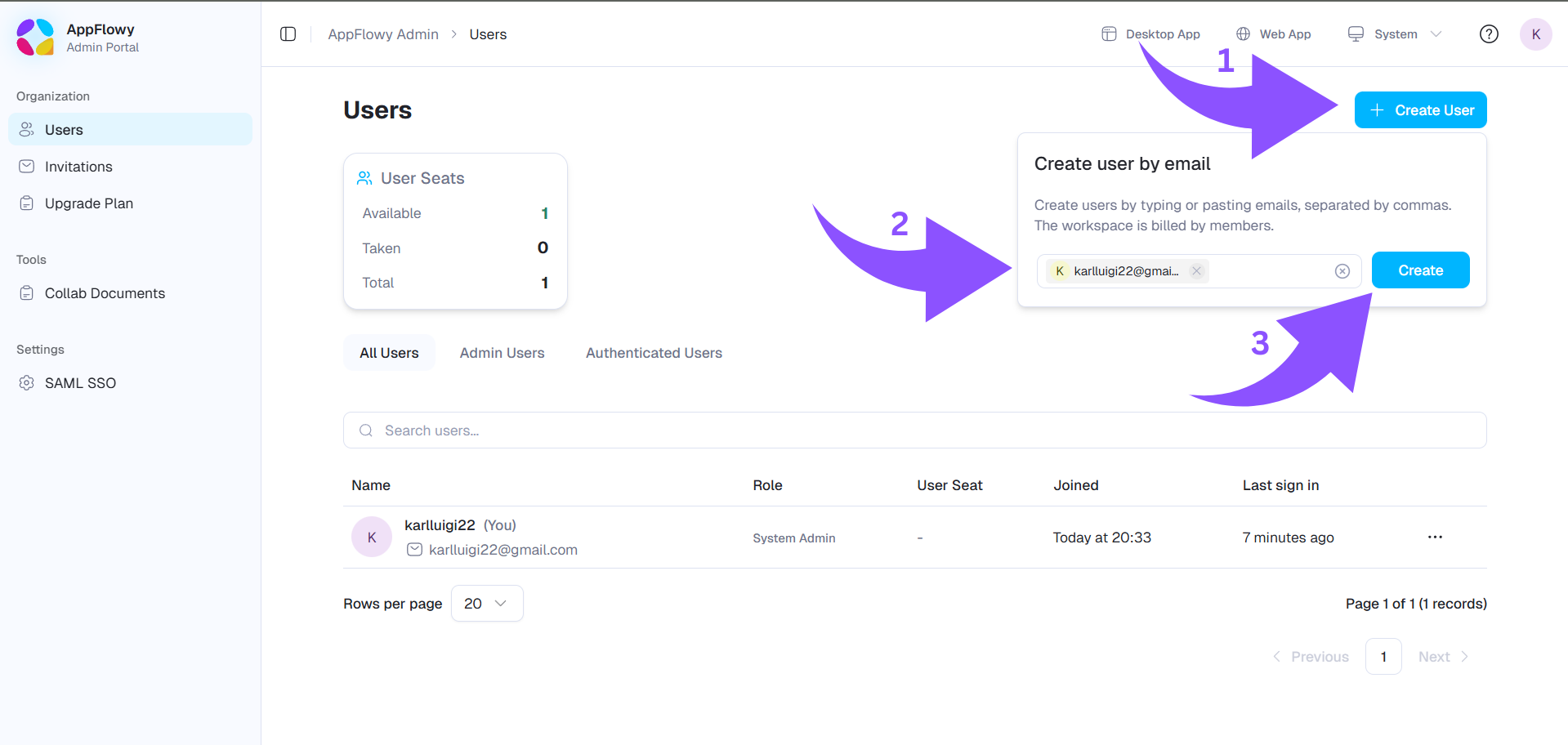Select the All Users tab
Image resolution: width=1568 pixels, height=745 pixels.
click(x=389, y=353)
